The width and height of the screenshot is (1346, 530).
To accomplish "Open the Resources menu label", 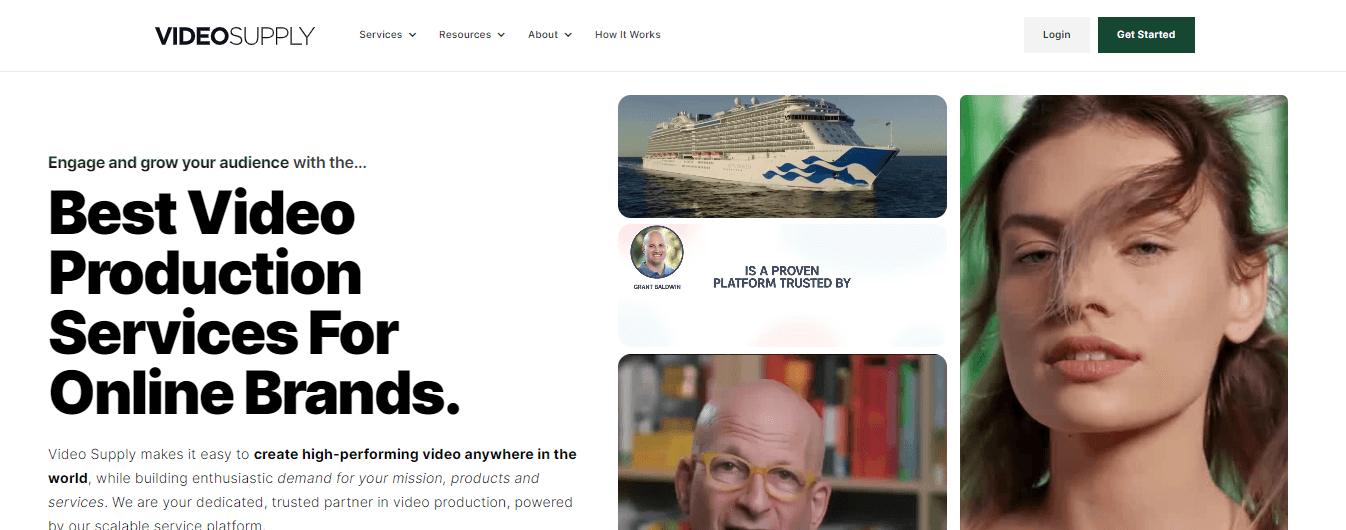I will point(465,35).
